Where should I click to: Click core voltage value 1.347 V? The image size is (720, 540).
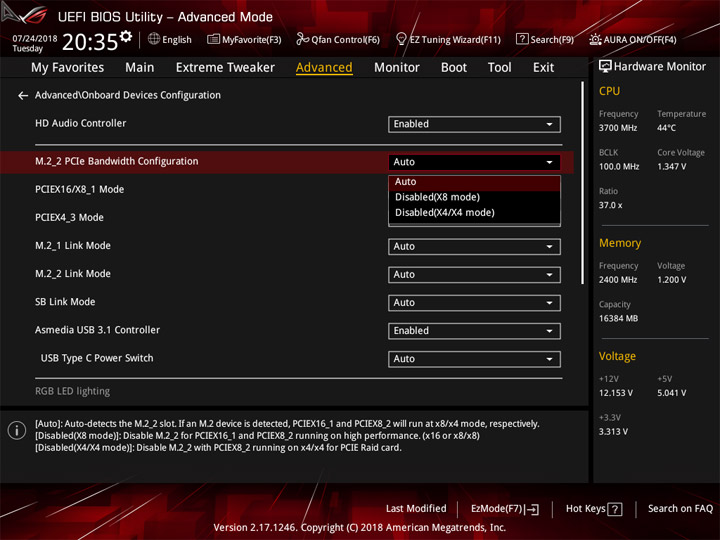[672, 167]
